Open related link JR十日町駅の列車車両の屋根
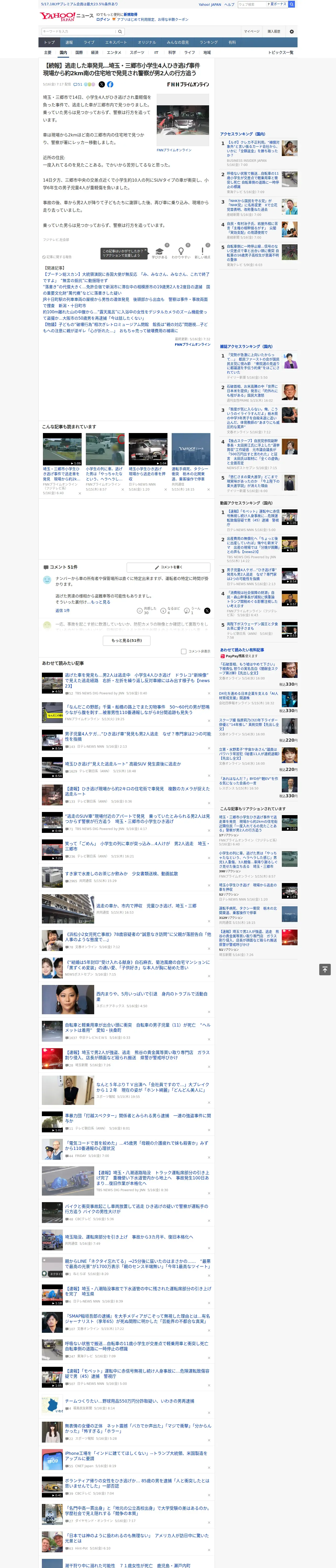The image size is (336, 1568). coord(125,303)
